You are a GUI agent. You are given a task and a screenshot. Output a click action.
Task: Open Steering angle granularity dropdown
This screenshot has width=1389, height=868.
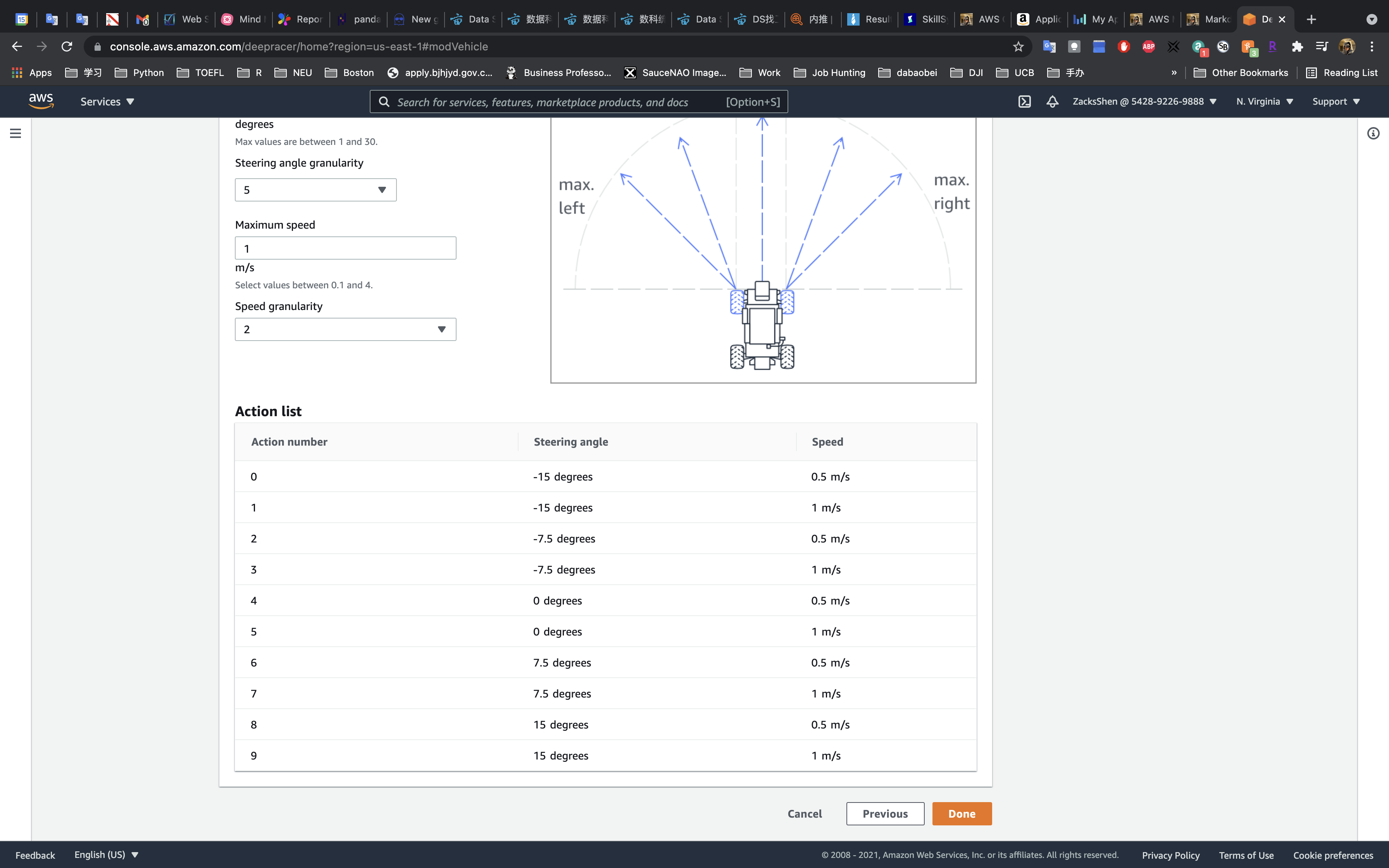(x=315, y=190)
